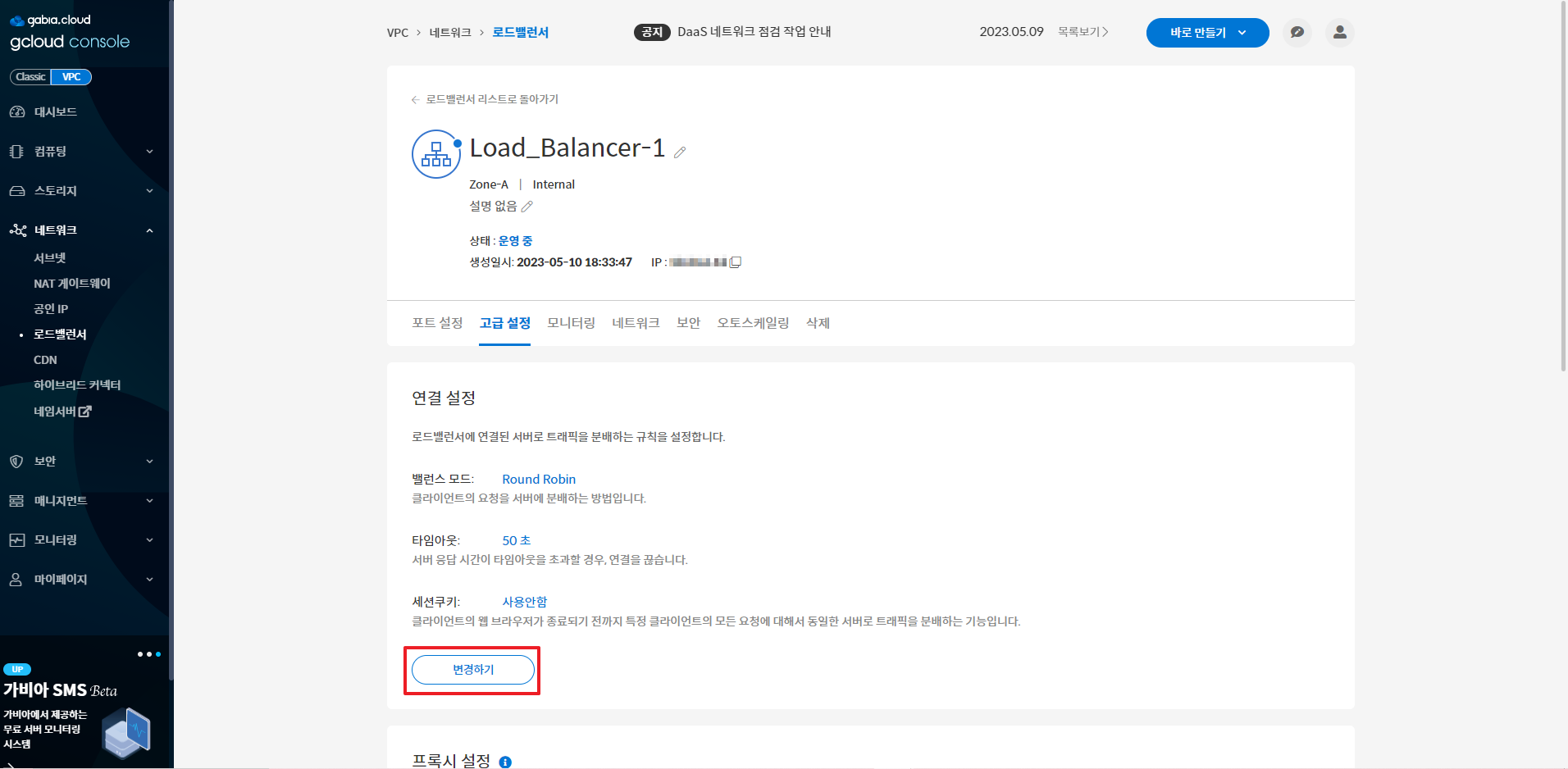Click the Security (보안) shield icon
The image size is (1568, 769).
point(16,462)
